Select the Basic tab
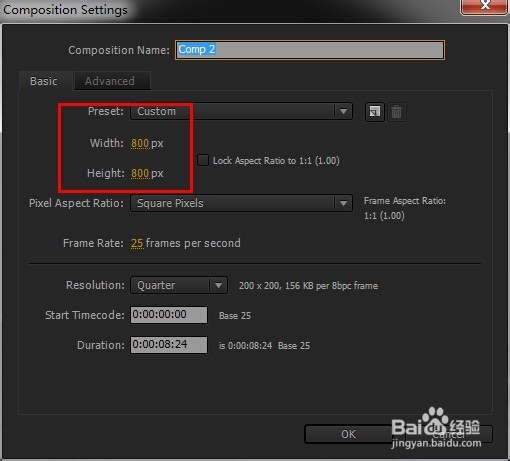510x461 pixels. pos(45,81)
